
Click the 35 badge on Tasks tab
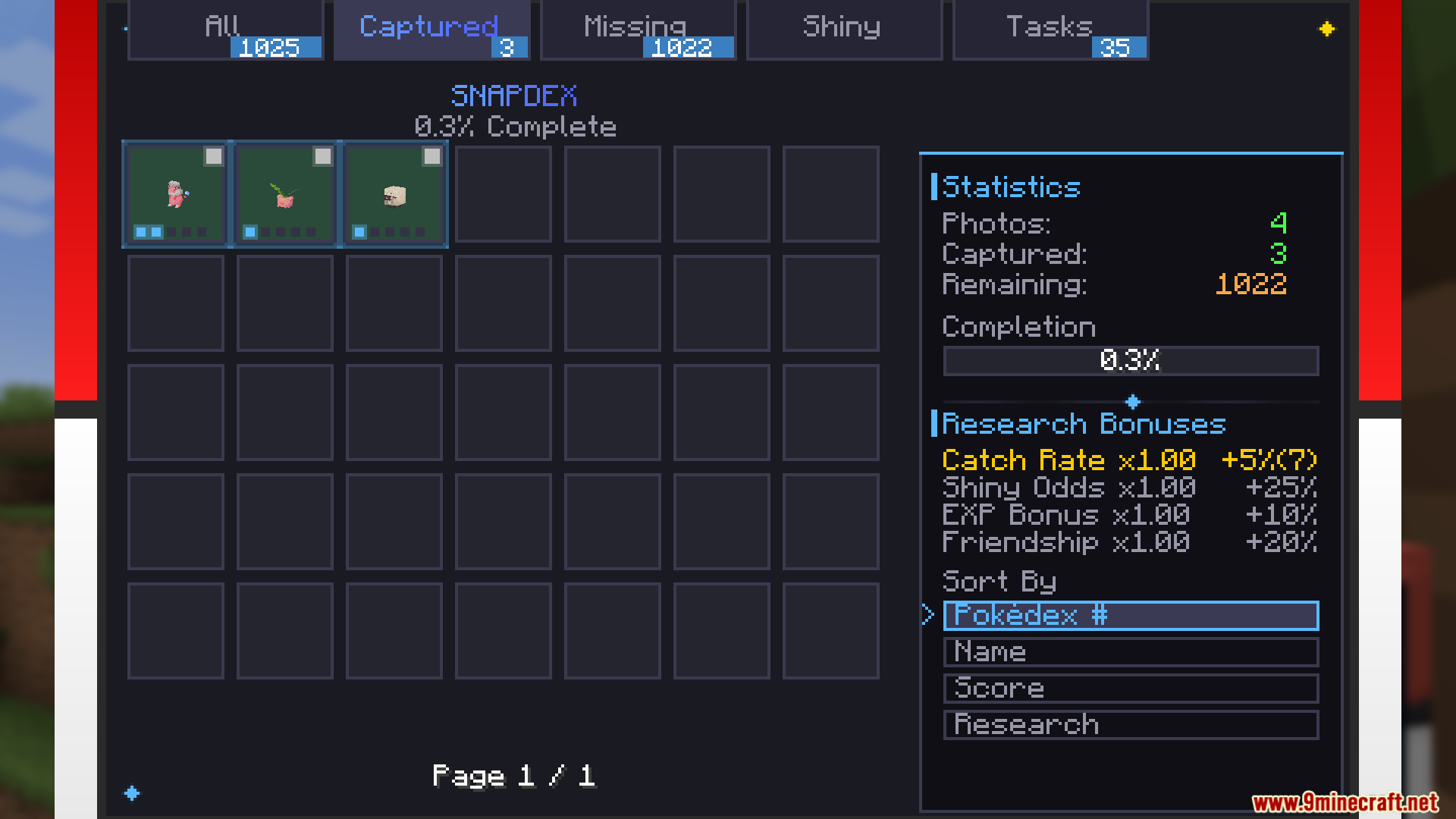click(1119, 48)
